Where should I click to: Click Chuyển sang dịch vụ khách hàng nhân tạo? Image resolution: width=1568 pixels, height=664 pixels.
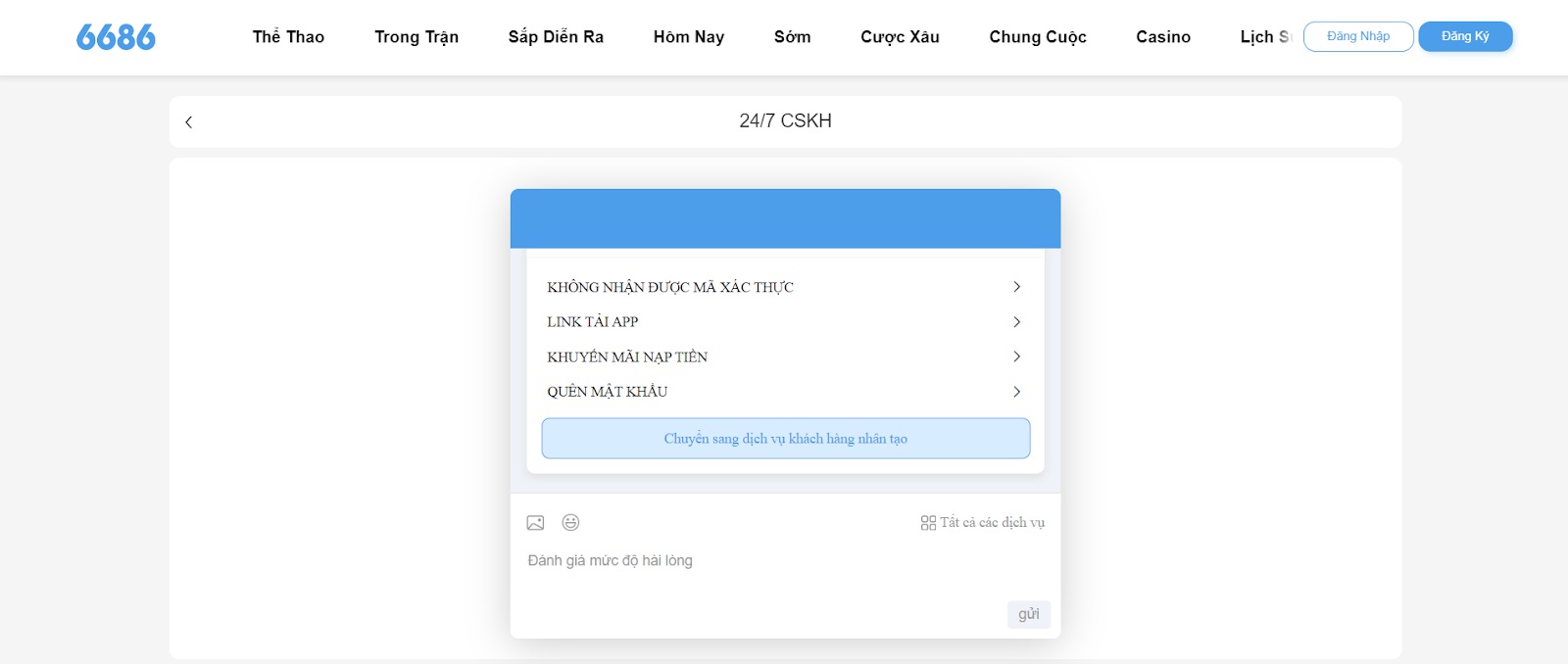[x=786, y=439]
